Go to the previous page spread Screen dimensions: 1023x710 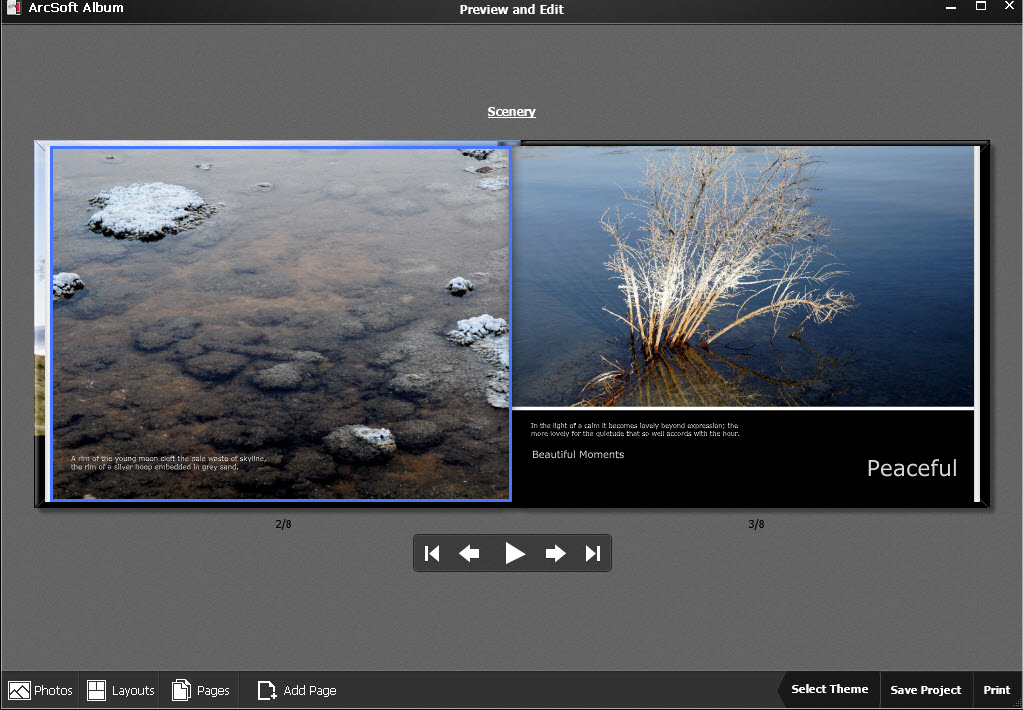[469, 553]
